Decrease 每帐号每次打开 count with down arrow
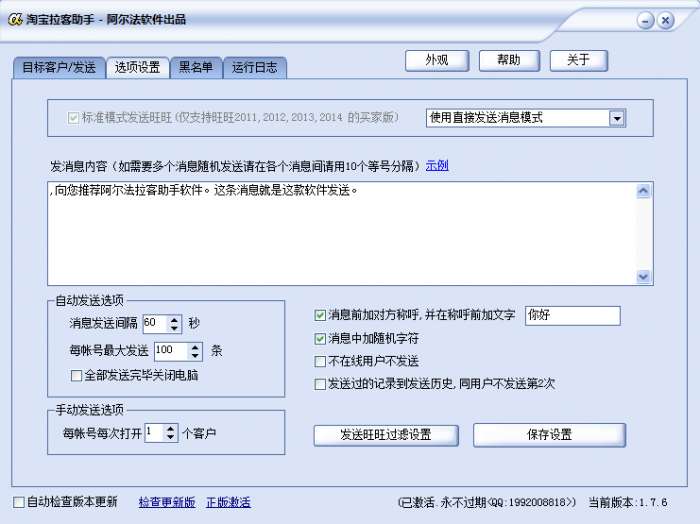This screenshot has width=700, height=524. pos(171,437)
